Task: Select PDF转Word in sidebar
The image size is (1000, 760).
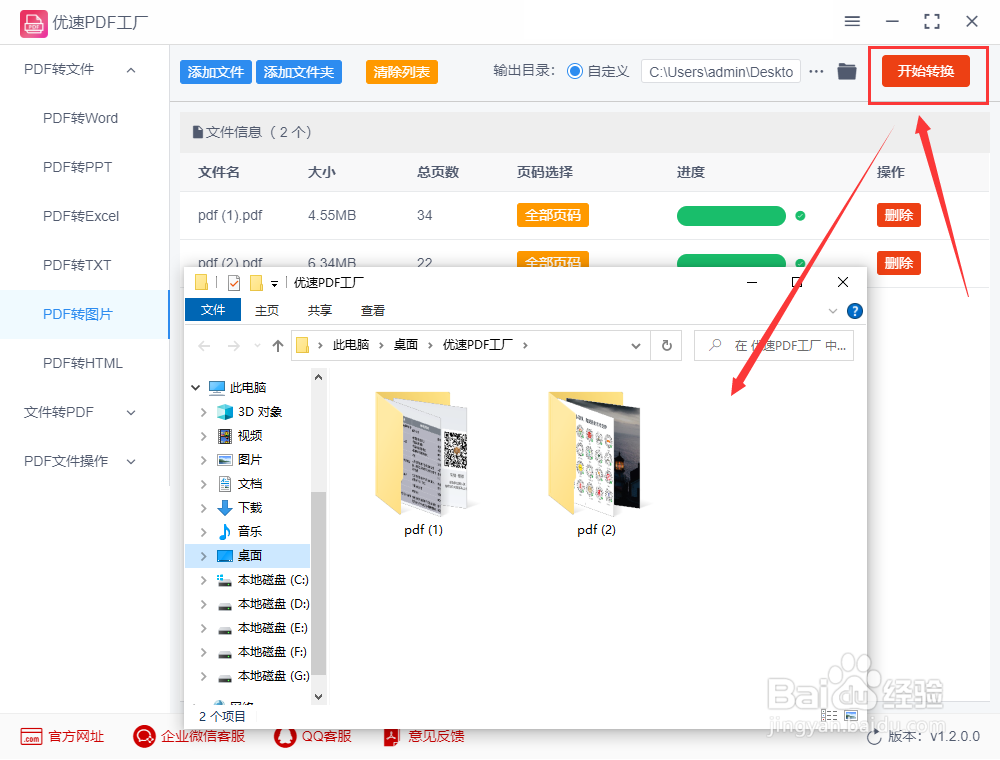Action: pyautogui.click(x=80, y=119)
